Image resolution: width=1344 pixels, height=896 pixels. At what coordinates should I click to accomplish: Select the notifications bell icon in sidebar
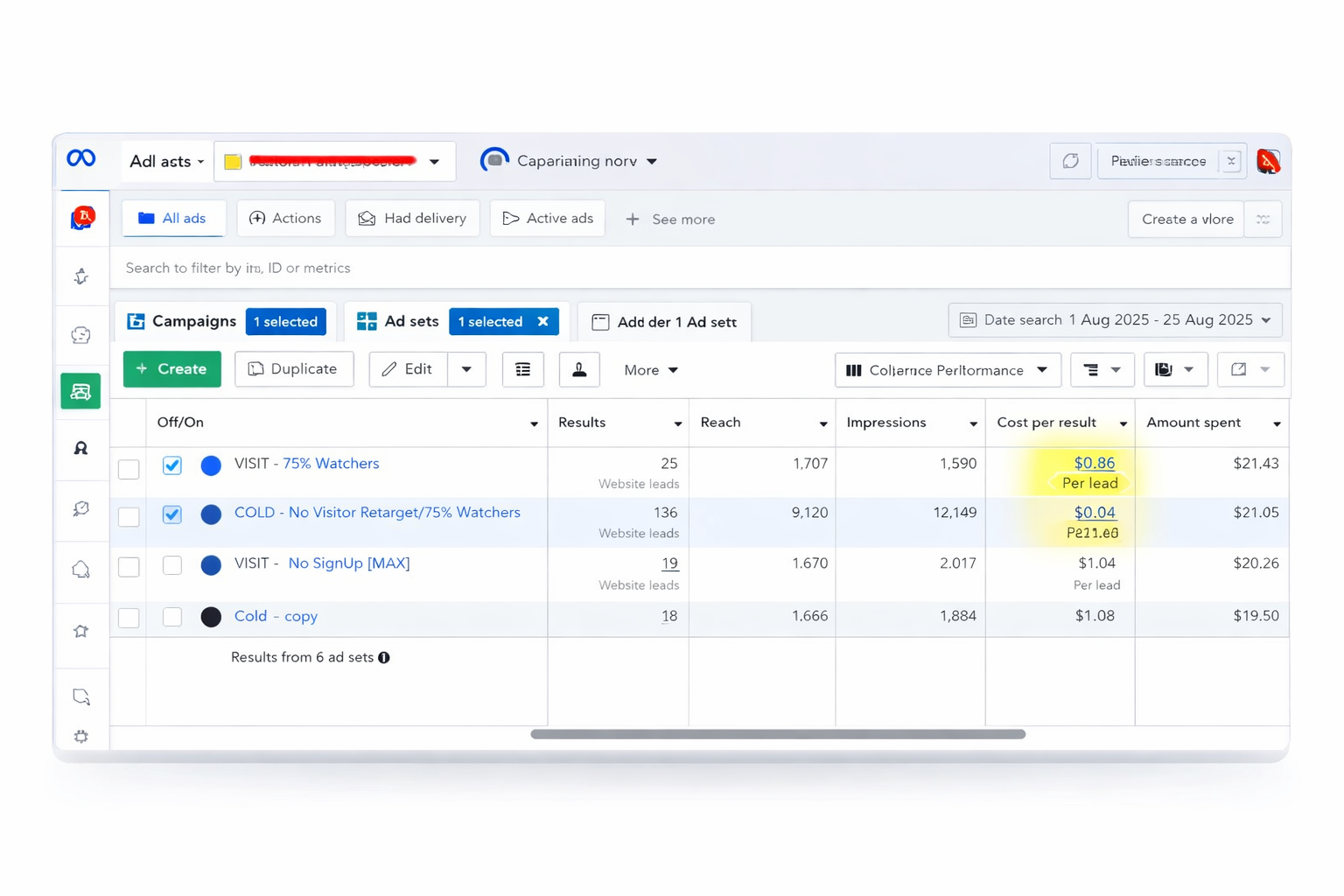[80, 570]
